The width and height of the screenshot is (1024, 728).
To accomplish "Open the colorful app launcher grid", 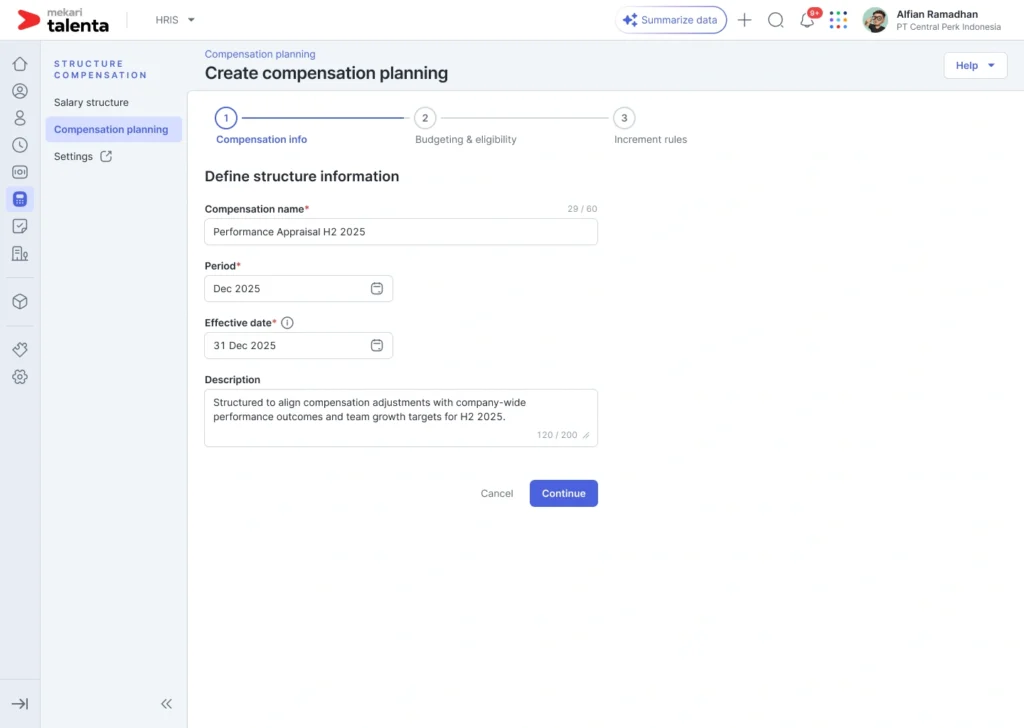I will pyautogui.click(x=838, y=20).
